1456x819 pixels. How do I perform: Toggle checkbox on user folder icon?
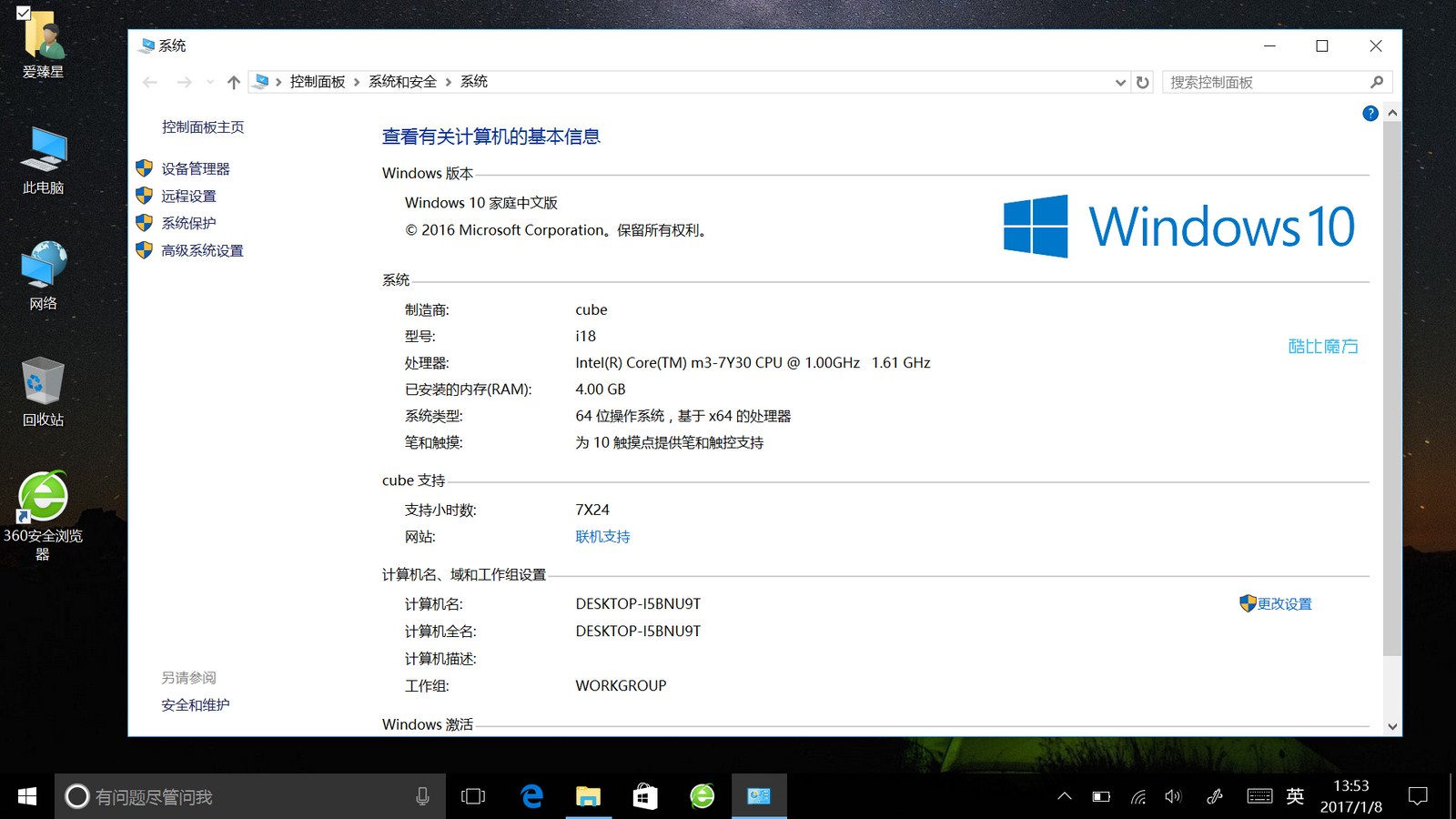tap(24, 13)
